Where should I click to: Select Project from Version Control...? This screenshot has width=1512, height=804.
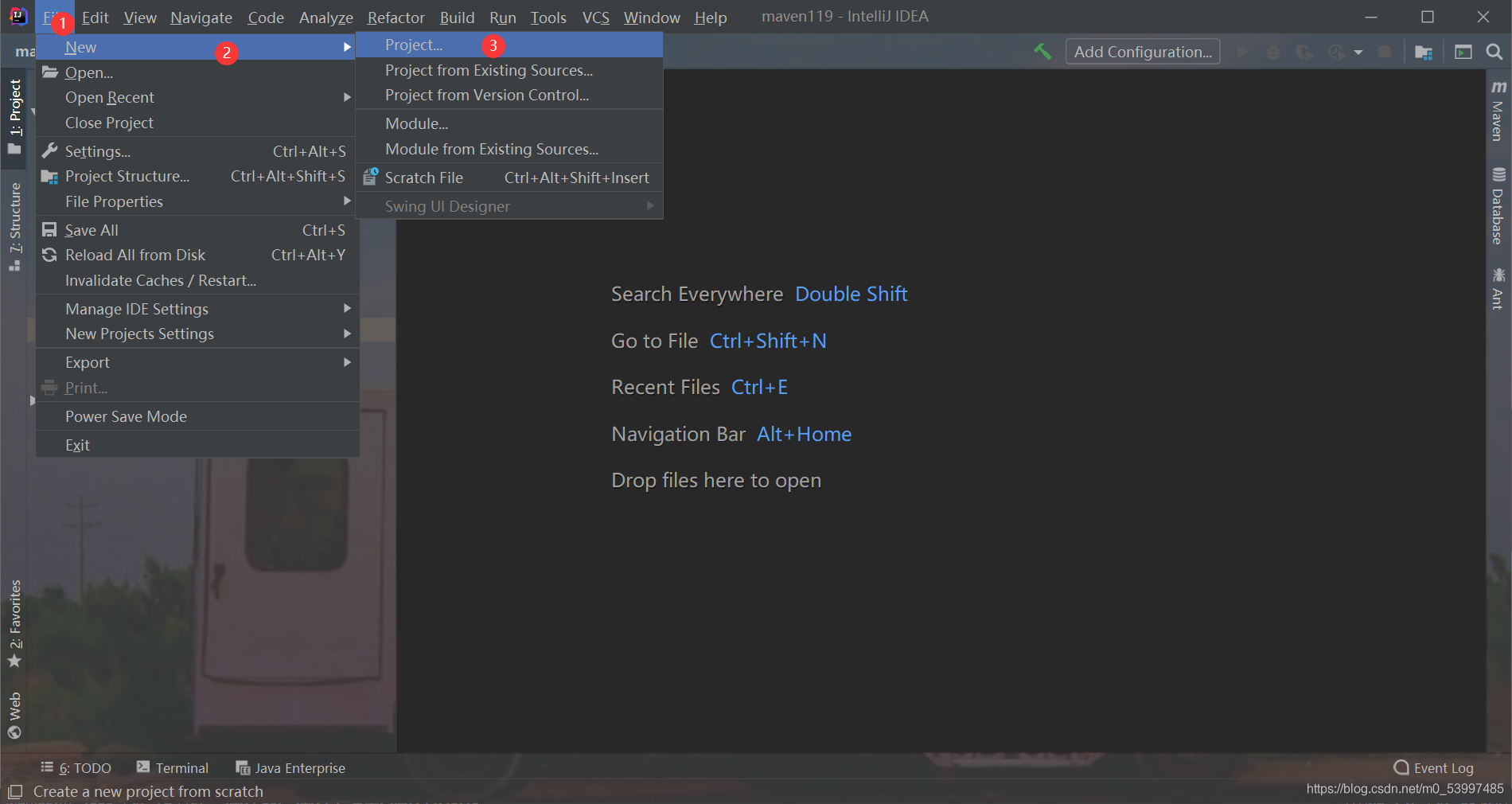click(x=509, y=95)
